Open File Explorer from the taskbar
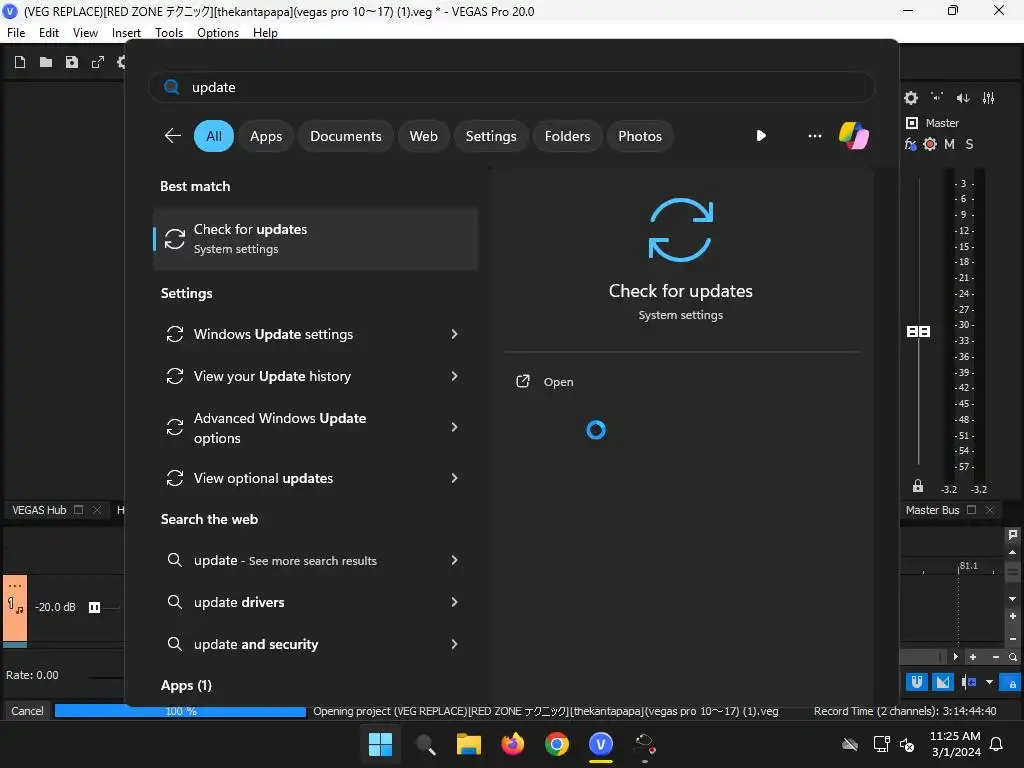Image resolution: width=1024 pixels, height=768 pixels. click(x=468, y=744)
